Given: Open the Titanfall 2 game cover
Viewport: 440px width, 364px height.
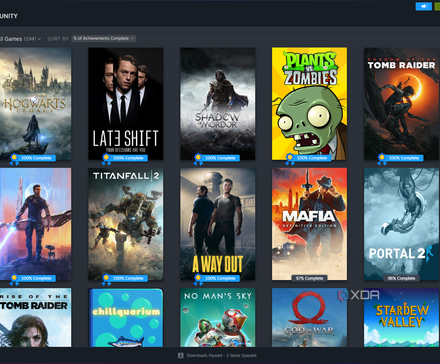Looking at the screenshot, I should 126,224.
